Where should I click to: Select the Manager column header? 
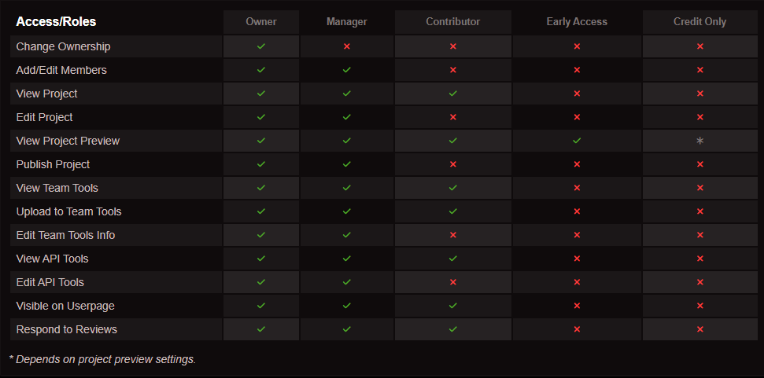pyautogui.click(x=346, y=22)
